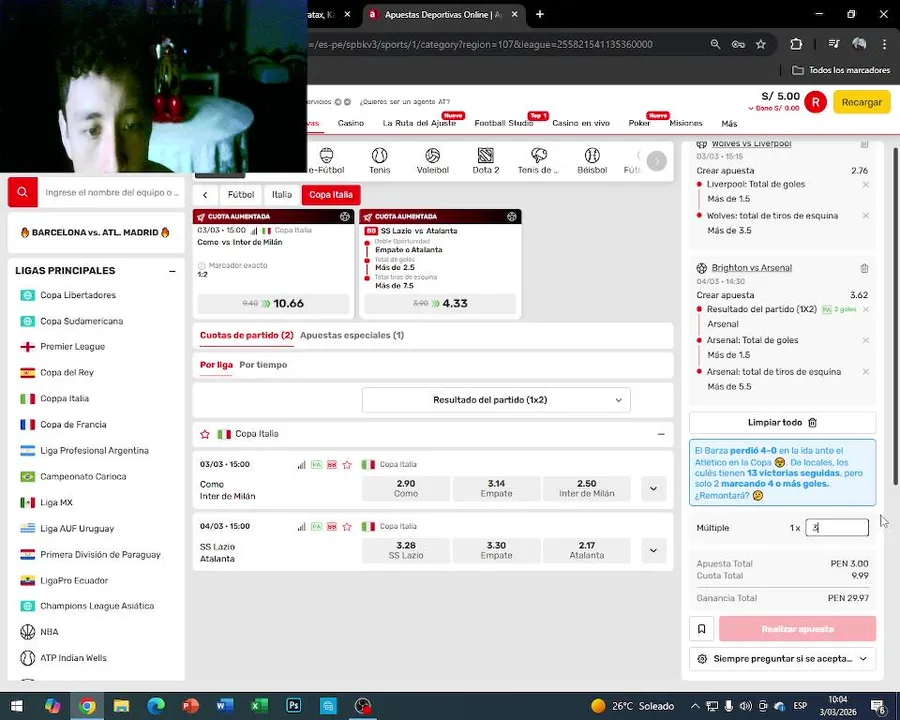Click the betslip vertical scrollbar
The image size is (900, 720).
894,316
